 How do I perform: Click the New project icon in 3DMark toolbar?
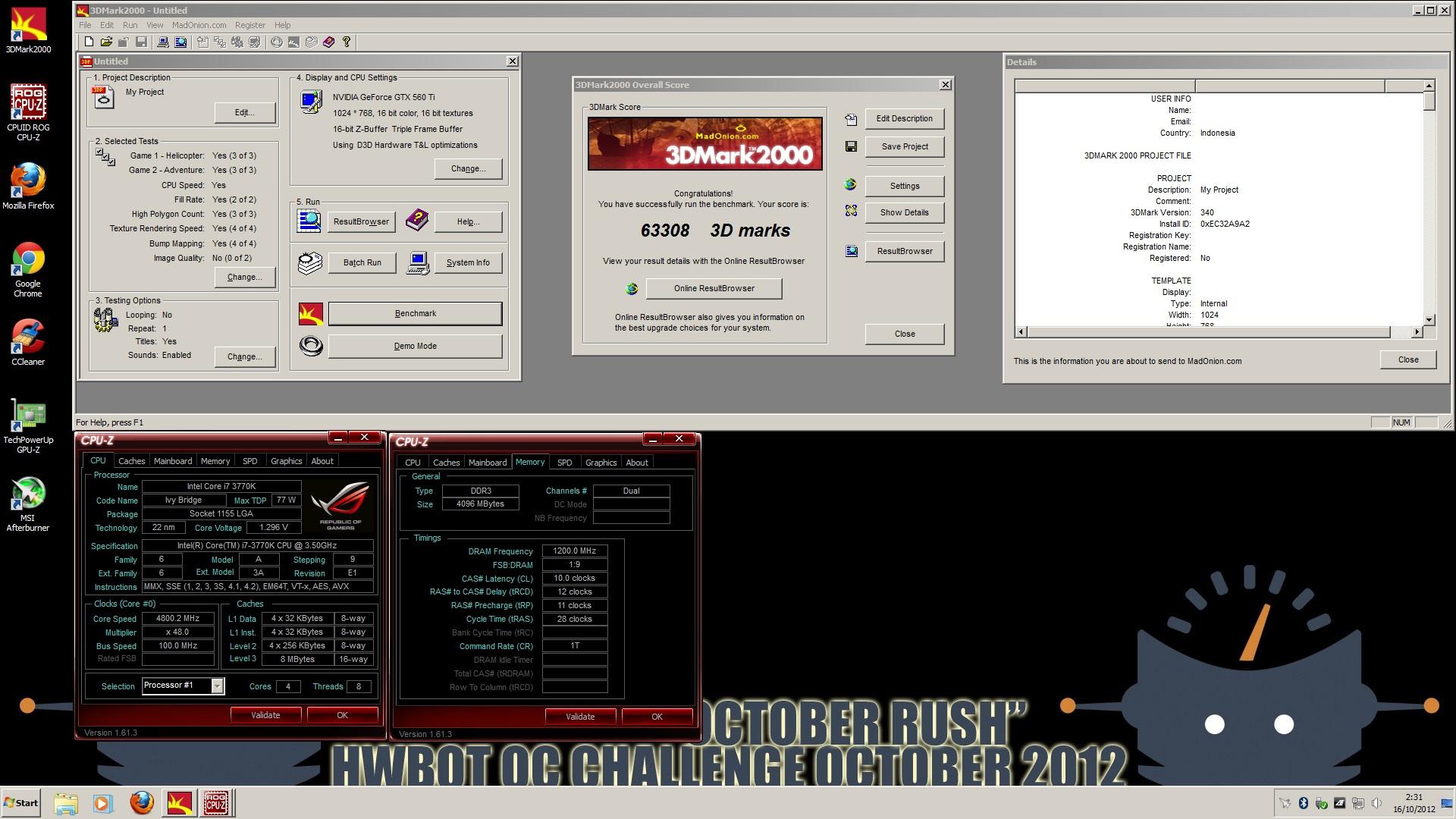[x=89, y=42]
